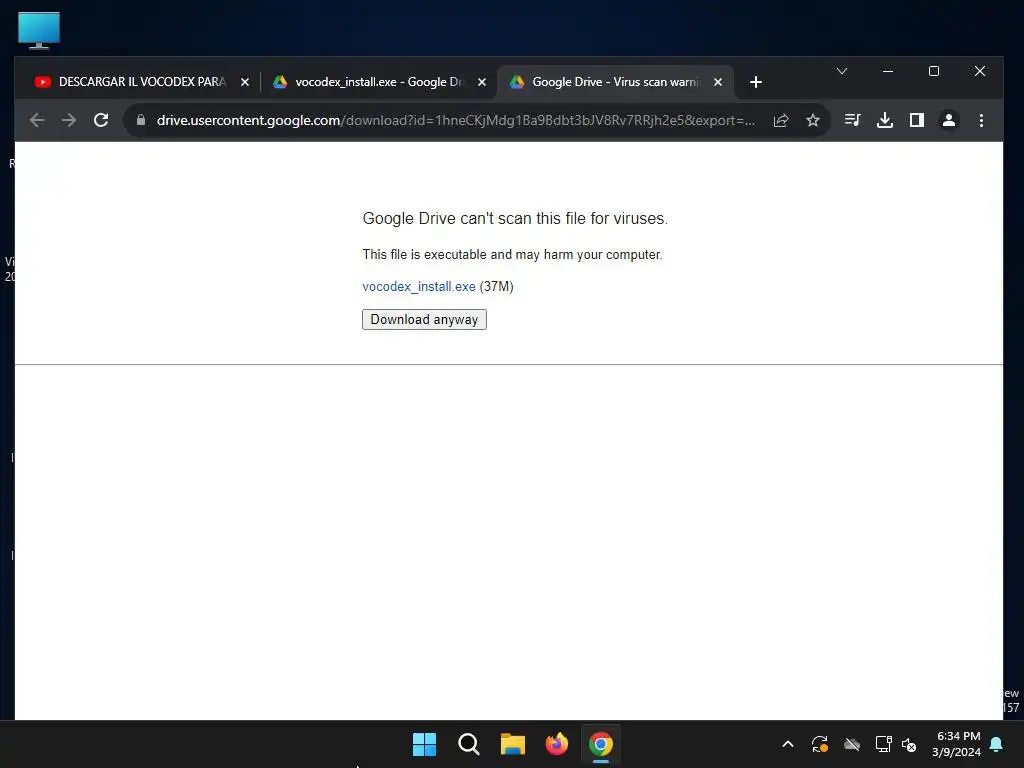Click the executable may harm warning text
This screenshot has height=768, width=1024.
tap(512, 255)
